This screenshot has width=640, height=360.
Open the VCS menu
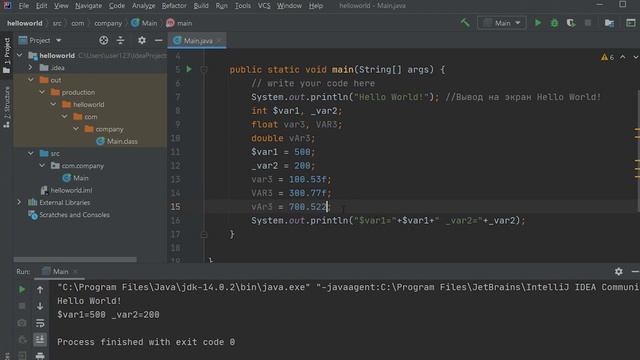pos(264,6)
